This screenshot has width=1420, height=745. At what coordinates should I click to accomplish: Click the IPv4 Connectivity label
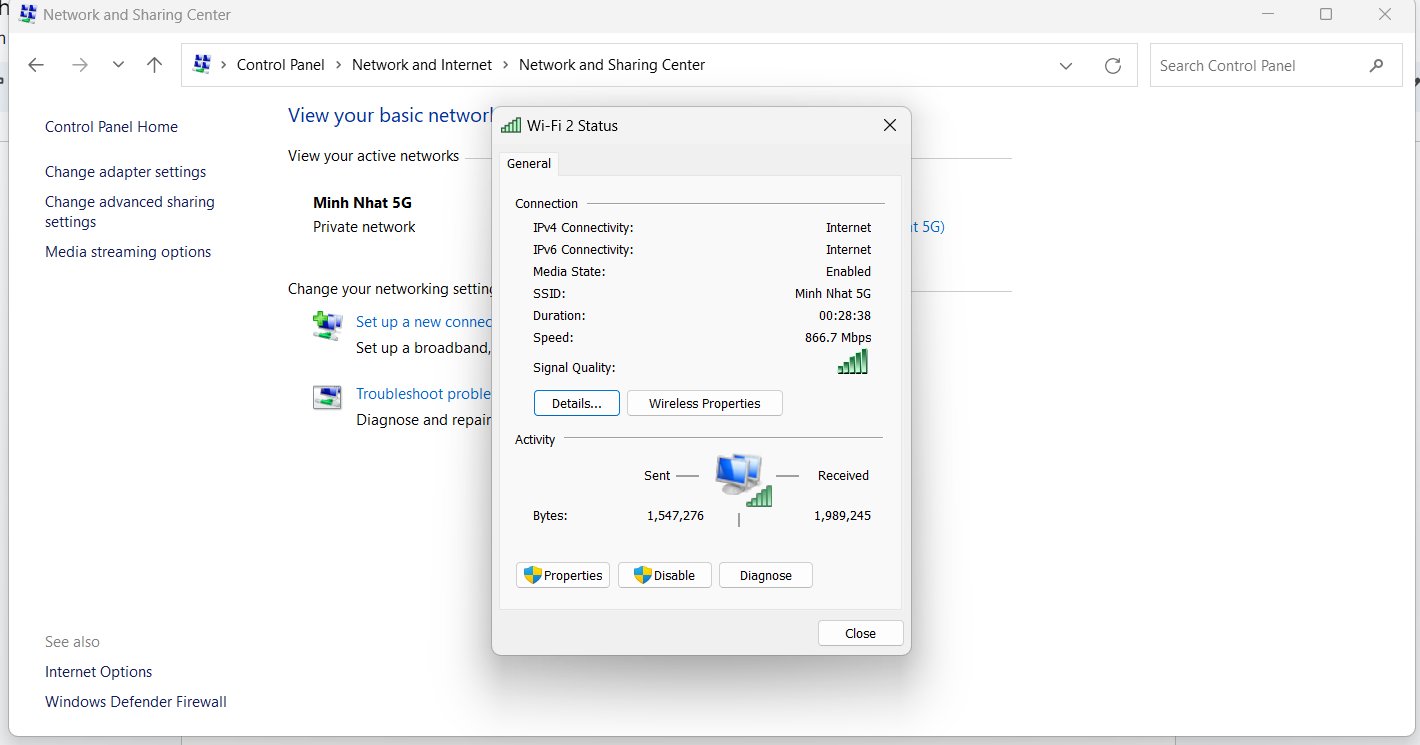[x=583, y=228]
